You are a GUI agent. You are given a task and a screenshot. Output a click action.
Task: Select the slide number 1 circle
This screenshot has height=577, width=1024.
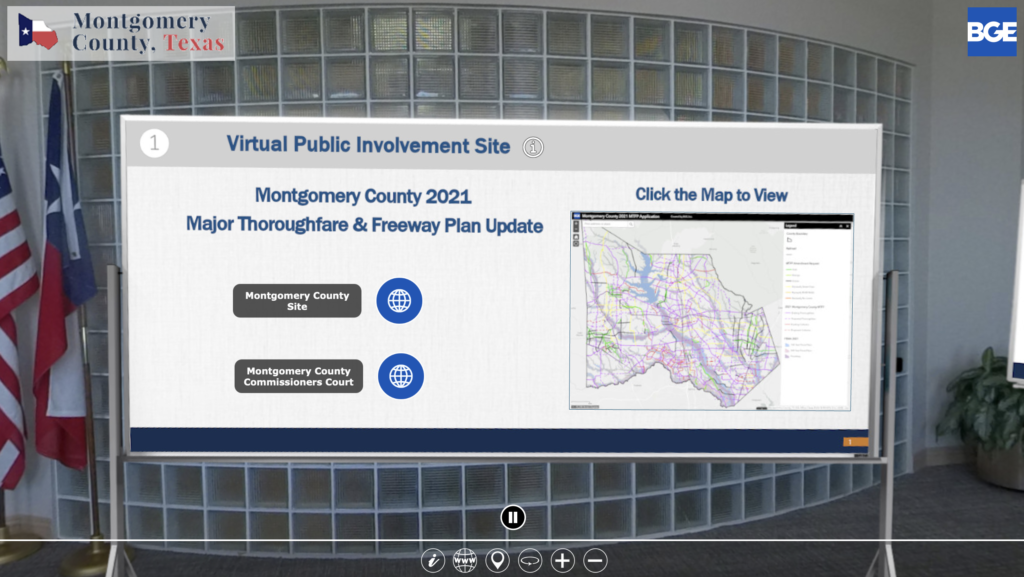(154, 143)
